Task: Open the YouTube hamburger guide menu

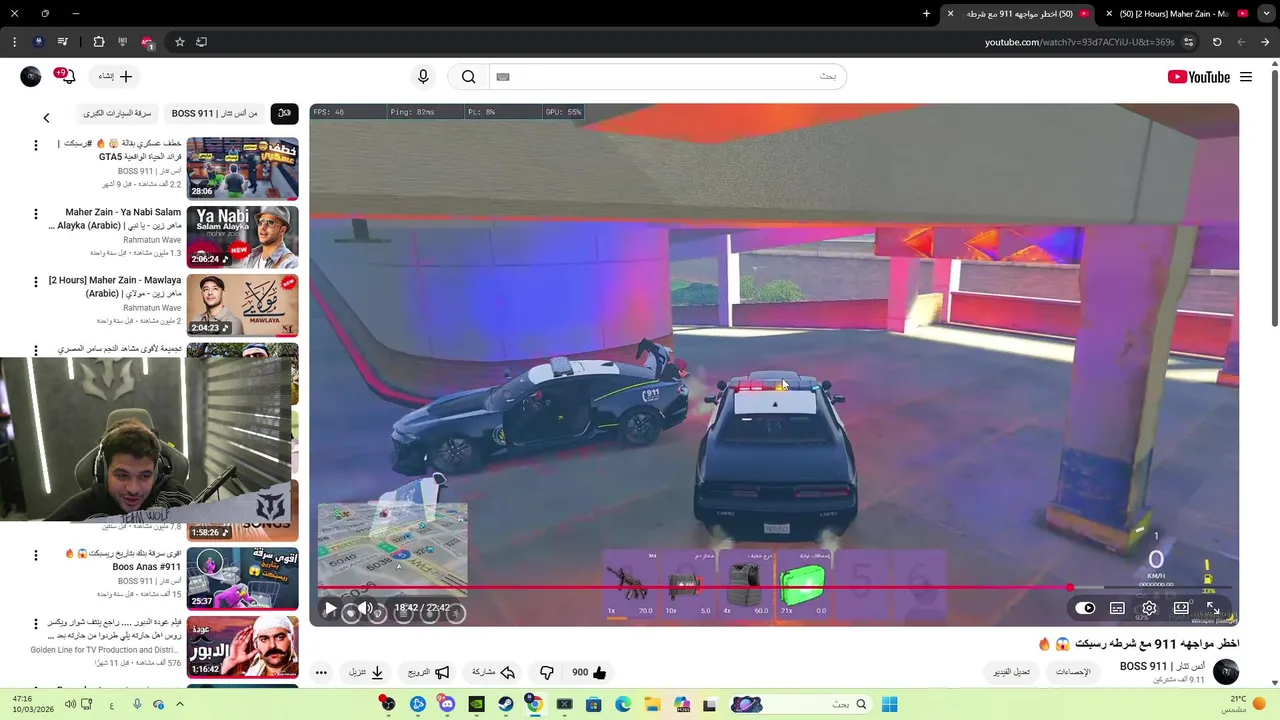Action: click(1246, 77)
